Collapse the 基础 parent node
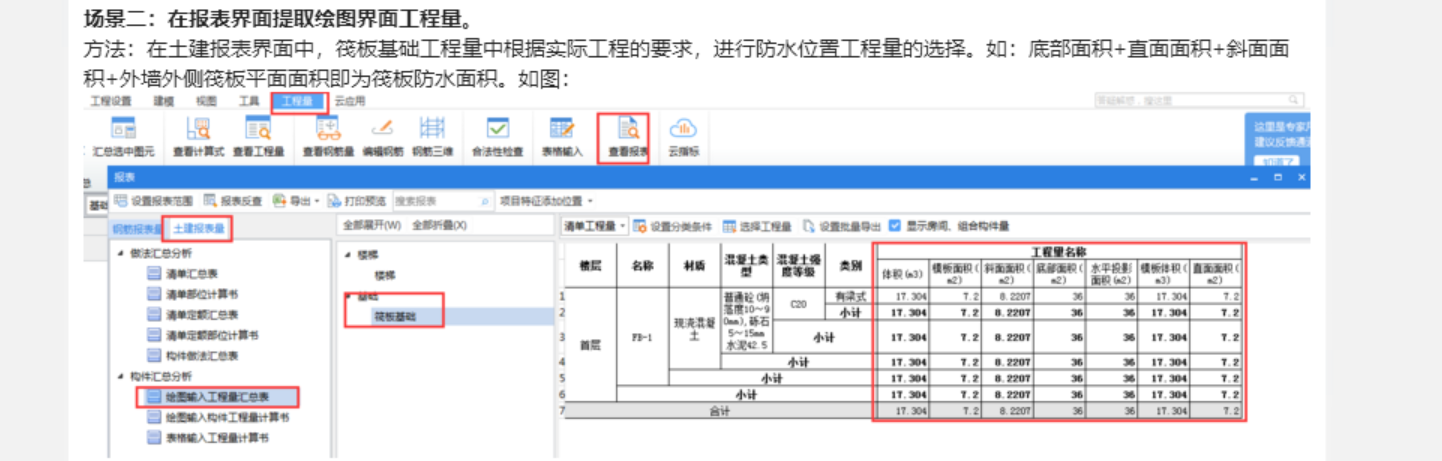This screenshot has height=461, width=1442. [349, 297]
